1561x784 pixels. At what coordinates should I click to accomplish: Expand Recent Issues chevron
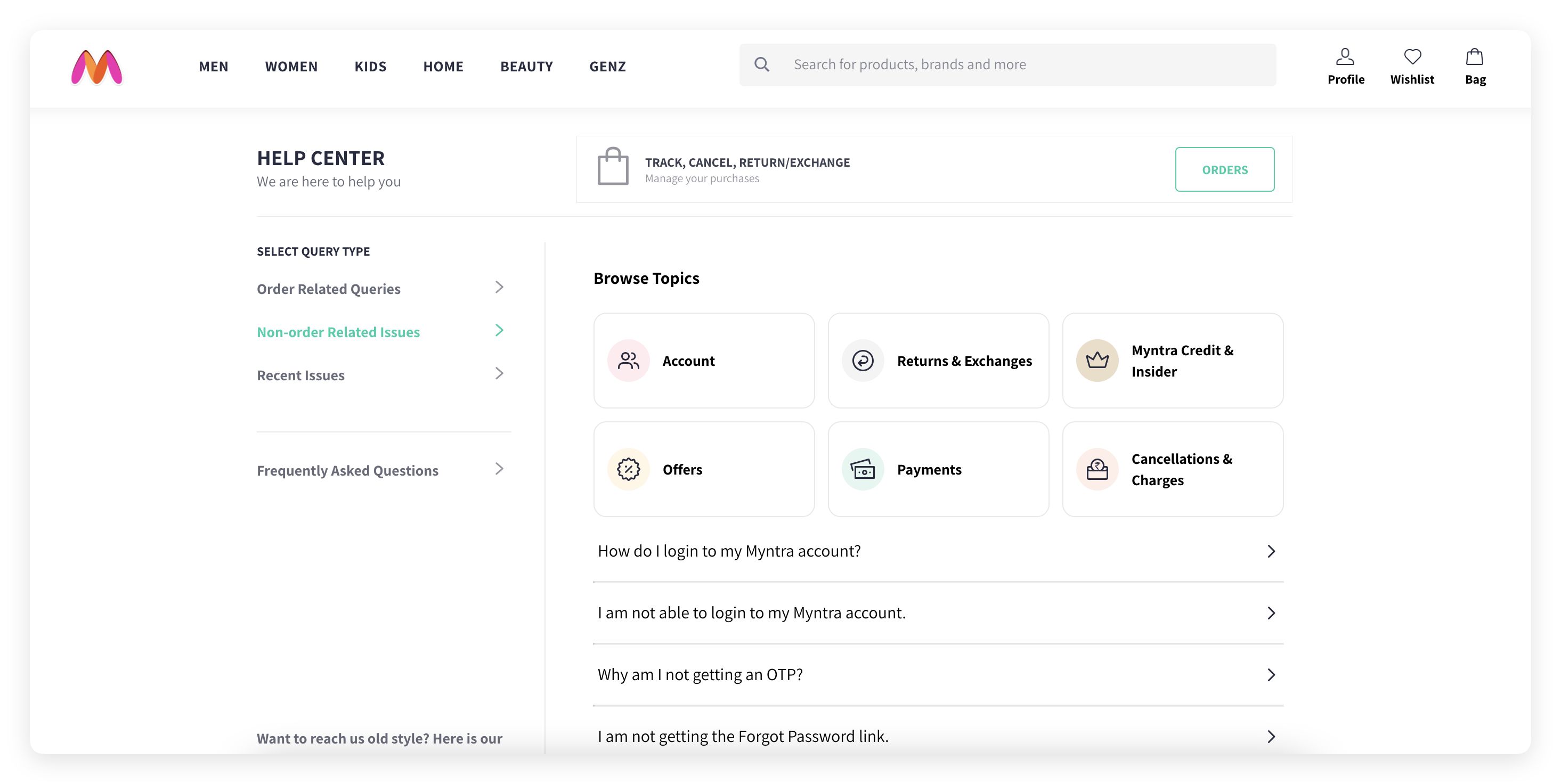(x=499, y=373)
